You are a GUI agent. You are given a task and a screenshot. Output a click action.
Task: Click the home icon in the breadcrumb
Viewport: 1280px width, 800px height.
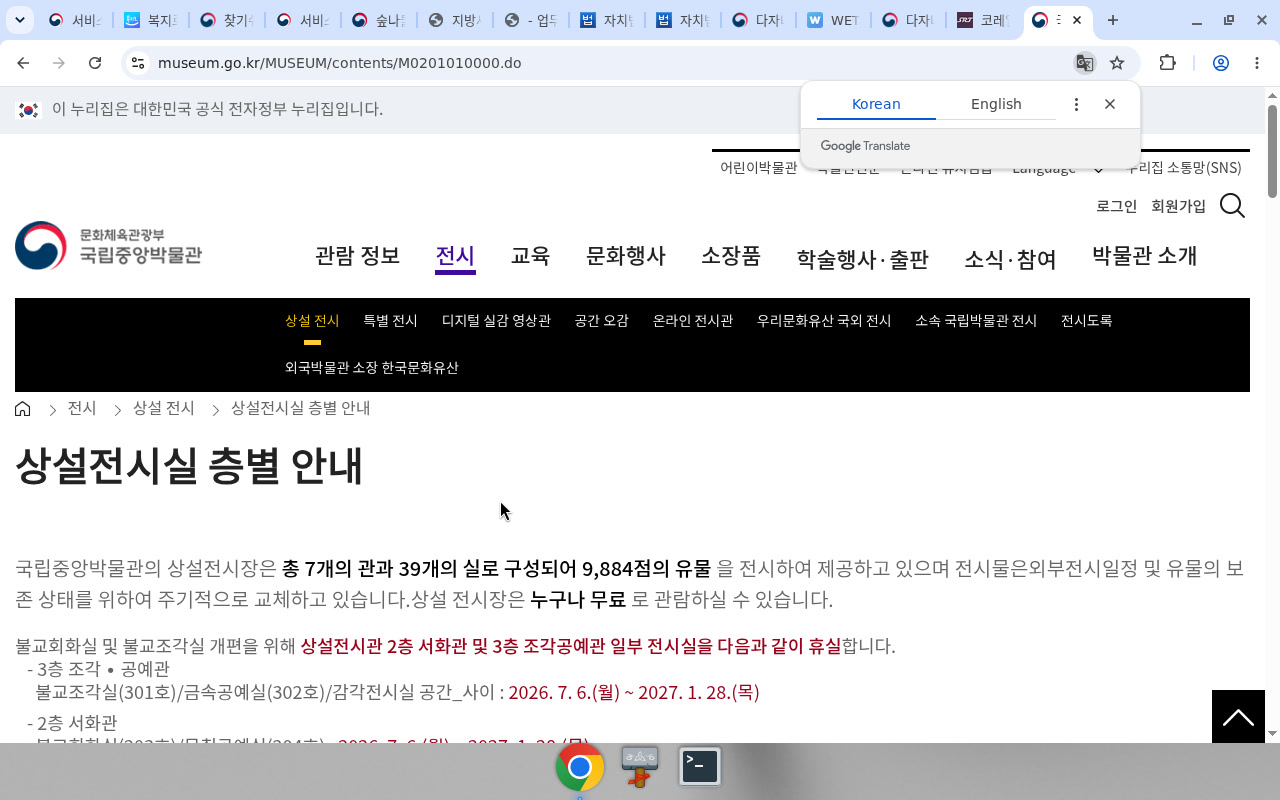[x=23, y=409]
